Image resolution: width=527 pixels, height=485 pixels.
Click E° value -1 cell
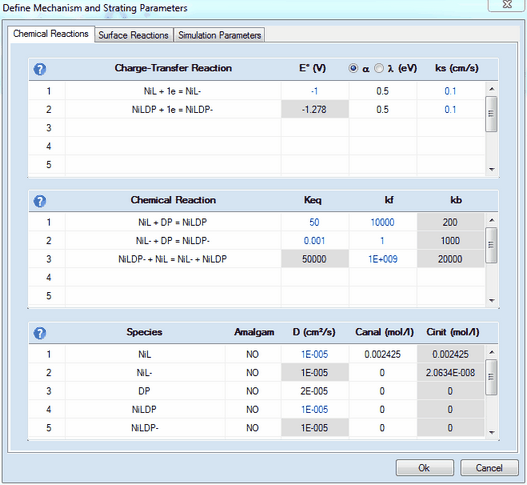[x=315, y=91]
